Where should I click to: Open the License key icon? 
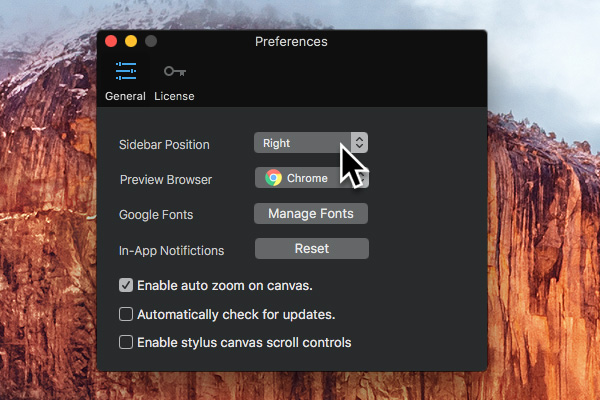pyautogui.click(x=175, y=71)
